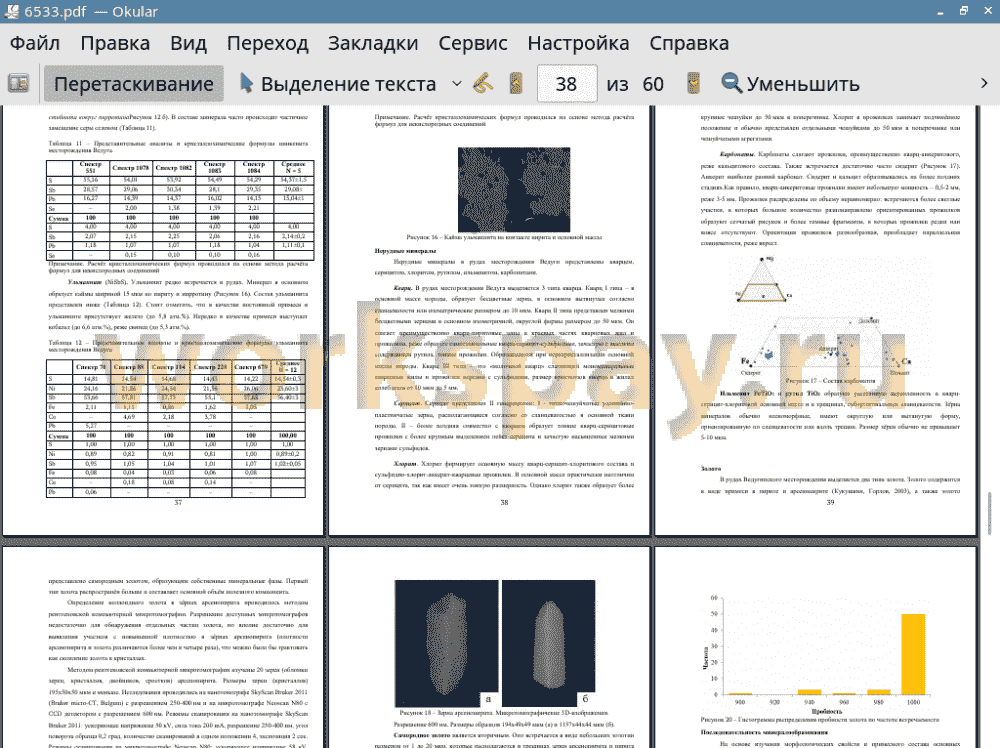This screenshot has width=1000, height=748.
Task: Open the Закладки menu
Action: point(373,43)
